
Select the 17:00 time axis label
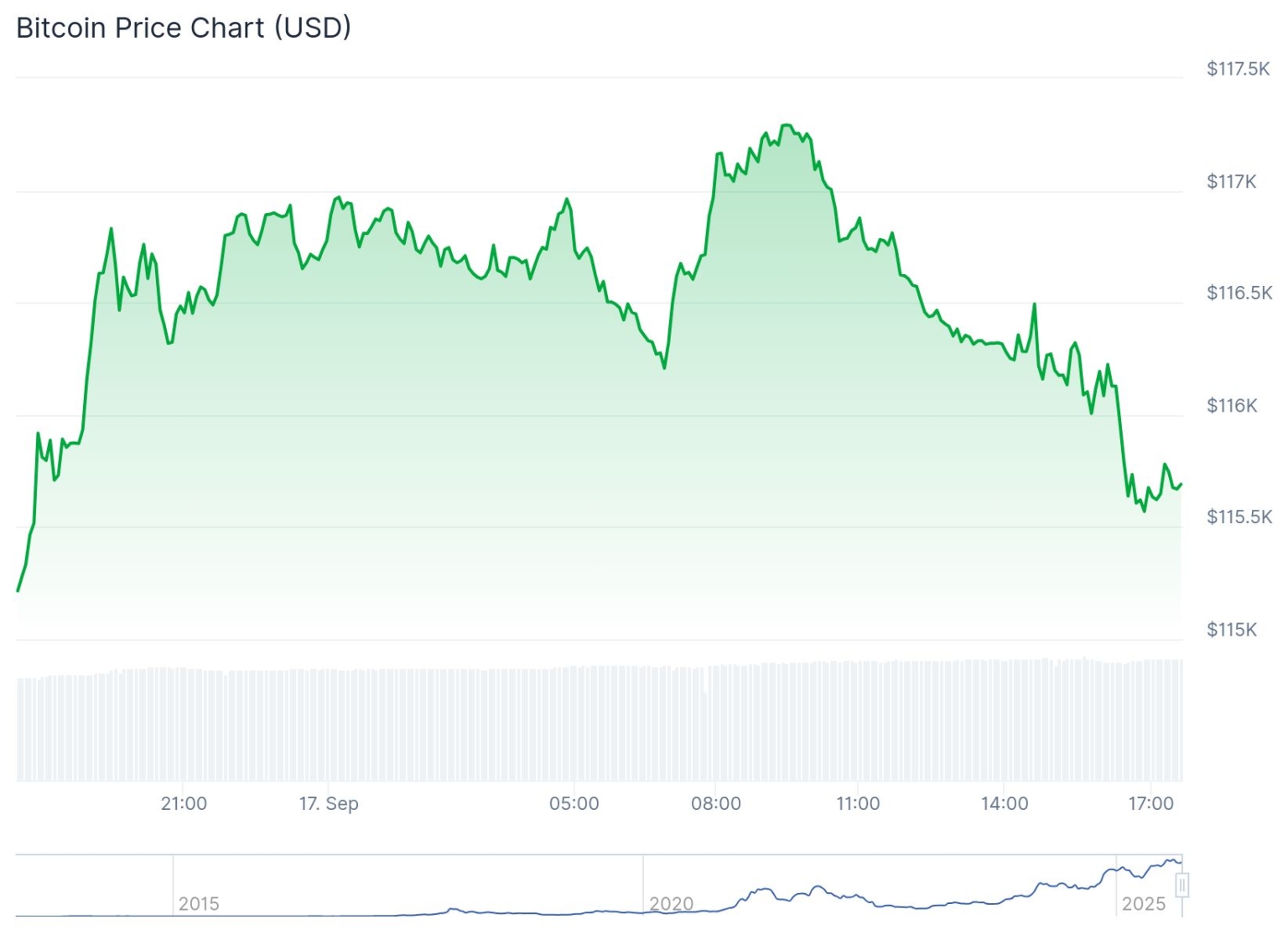[1150, 803]
